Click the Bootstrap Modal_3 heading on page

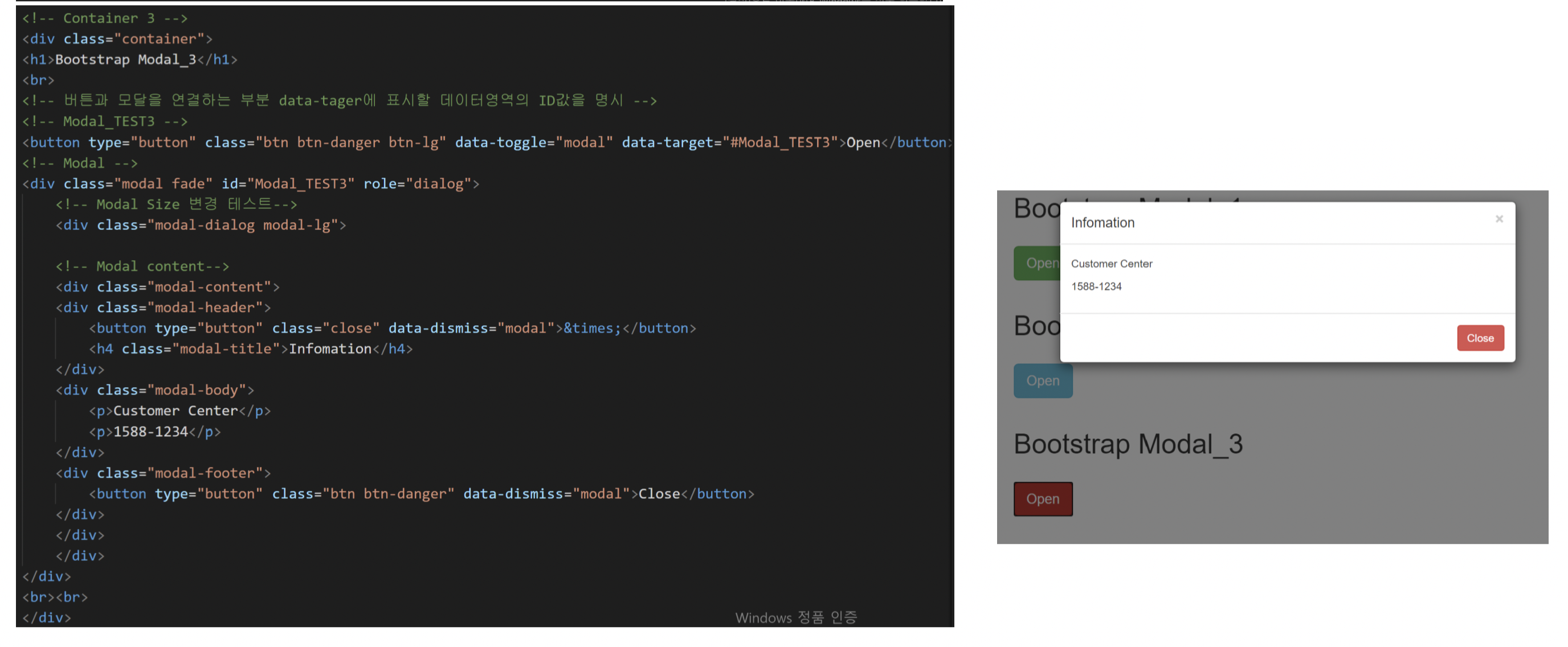[1128, 444]
